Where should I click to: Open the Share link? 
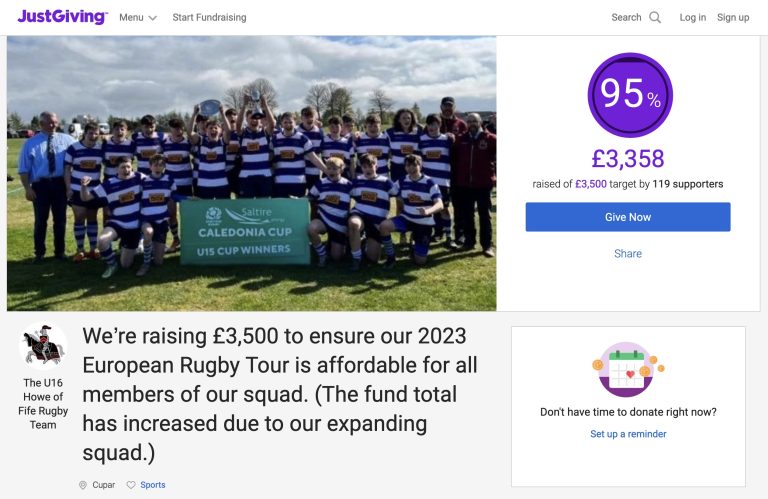[628, 254]
